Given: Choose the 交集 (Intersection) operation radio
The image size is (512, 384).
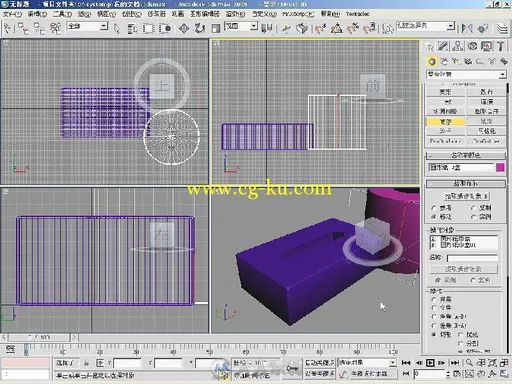Looking at the screenshot, I should coord(434,308).
